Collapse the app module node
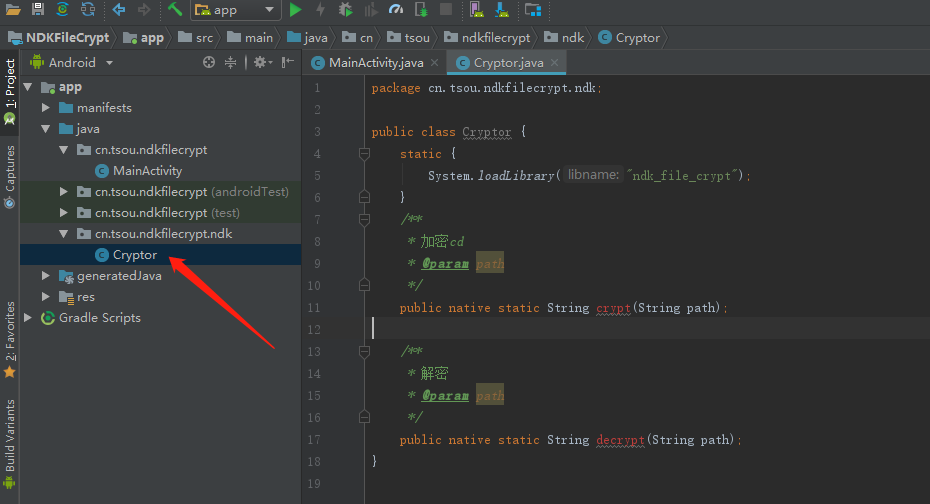The width and height of the screenshot is (930, 504). pyautogui.click(x=27, y=87)
